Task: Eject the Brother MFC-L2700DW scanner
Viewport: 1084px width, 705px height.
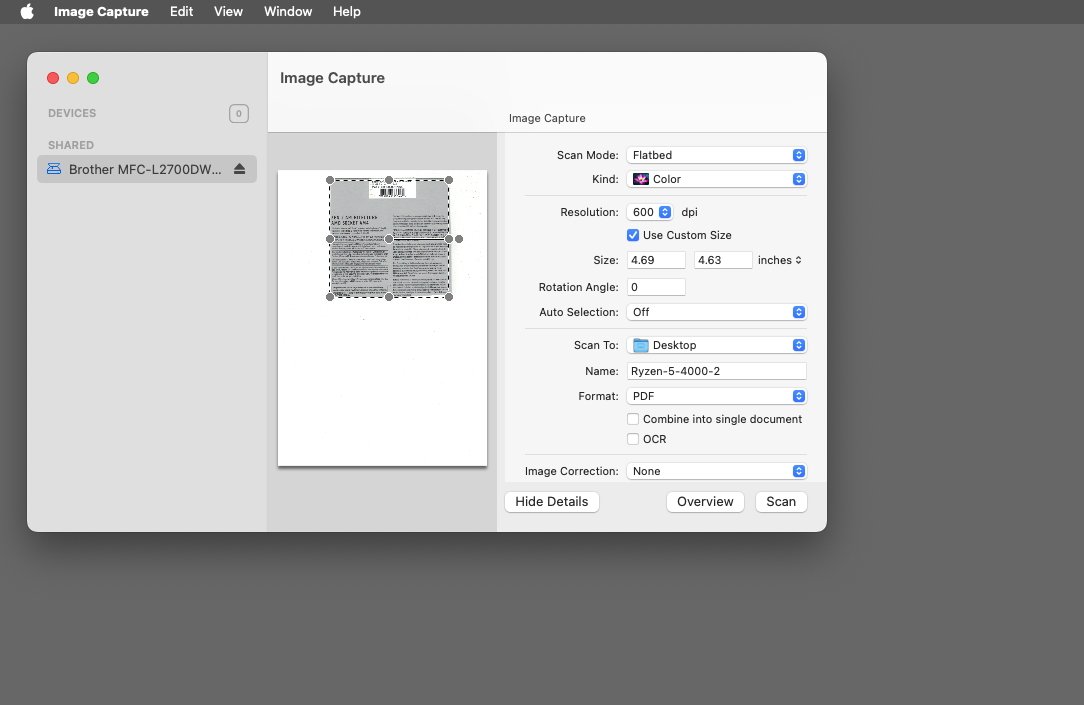Action: pyautogui.click(x=239, y=169)
